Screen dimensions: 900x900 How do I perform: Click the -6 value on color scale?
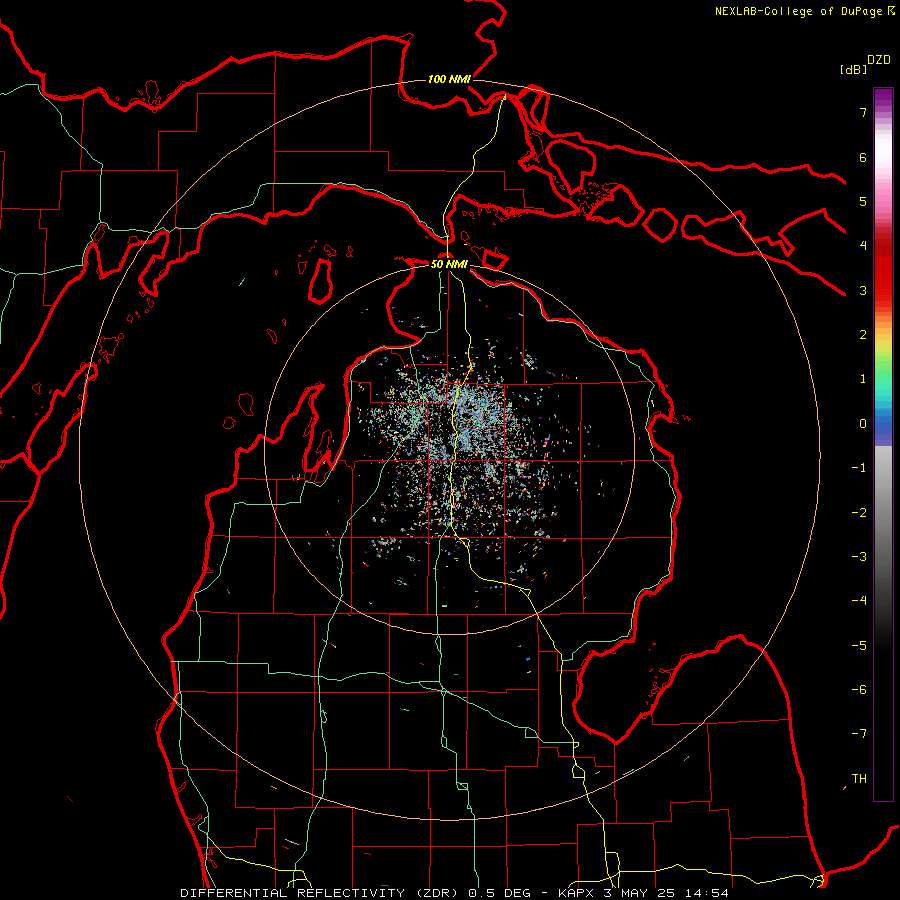pyautogui.click(x=859, y=690)
